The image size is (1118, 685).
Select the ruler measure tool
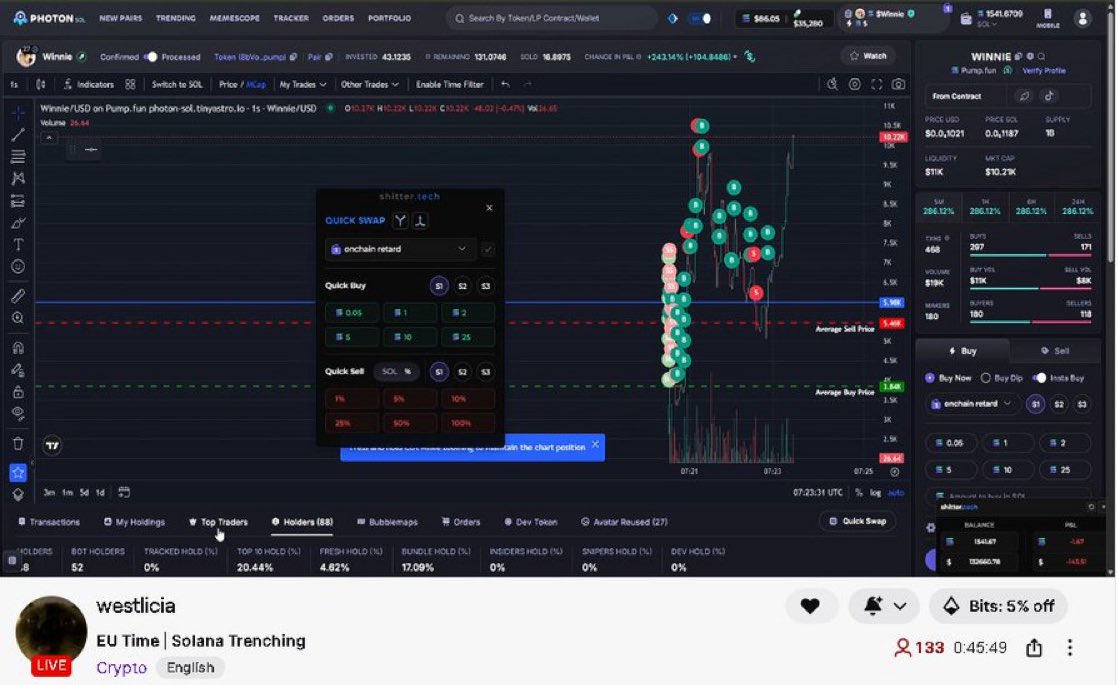pyautogui.click(x=18, y=296)
